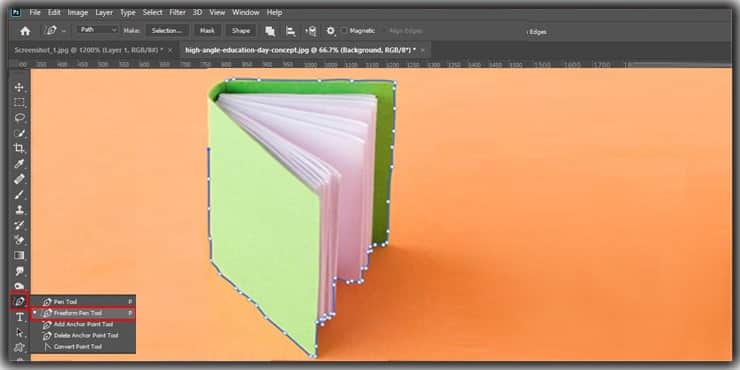The image size is (740, 370).
Task: Click the Shape button
Action: point(241,31)
